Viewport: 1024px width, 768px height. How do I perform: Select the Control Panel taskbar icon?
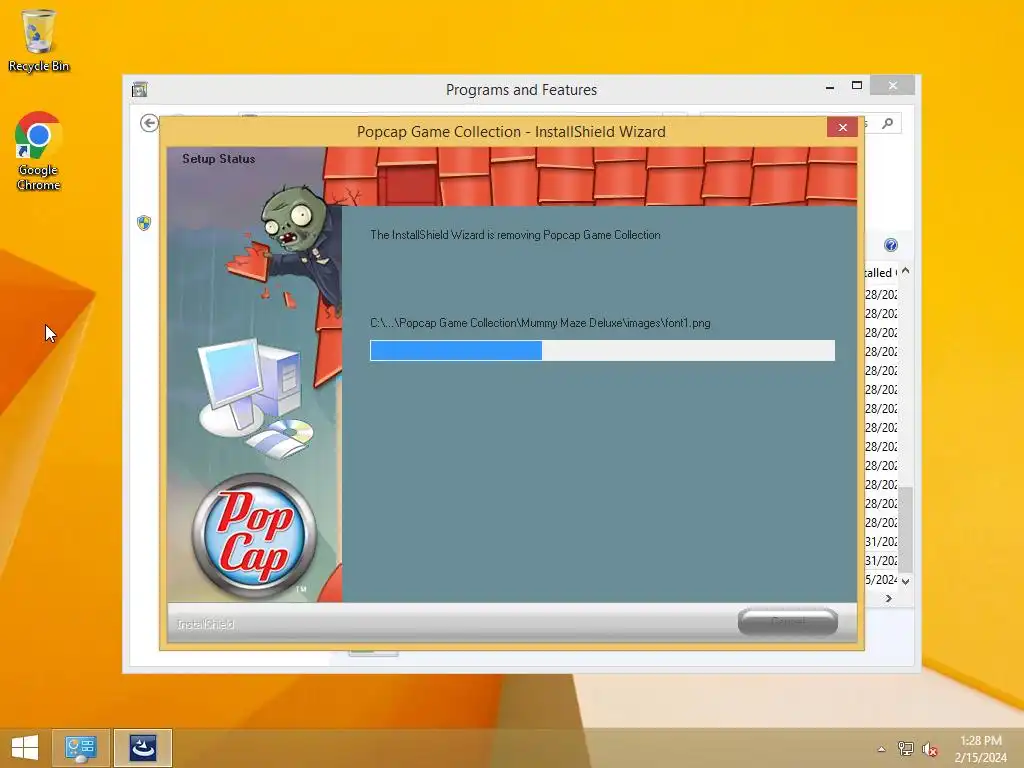click(x=81, y=748)
